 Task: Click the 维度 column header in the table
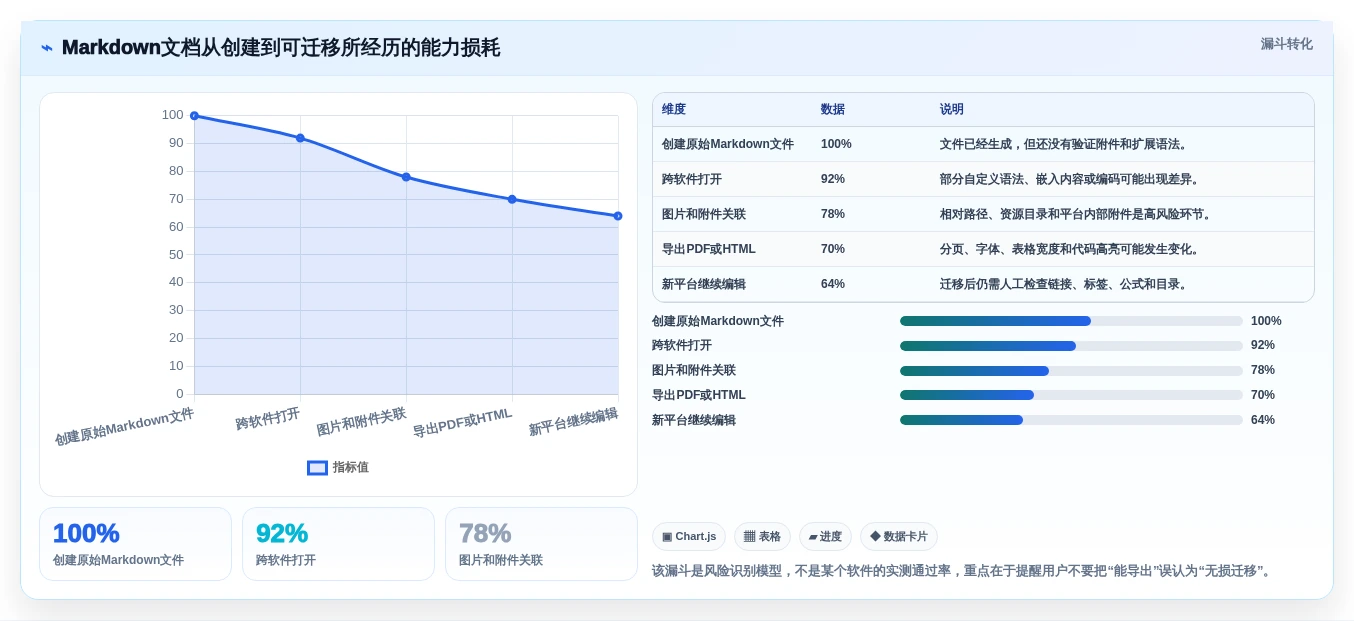pyautogui.click(x=674, y=109)
